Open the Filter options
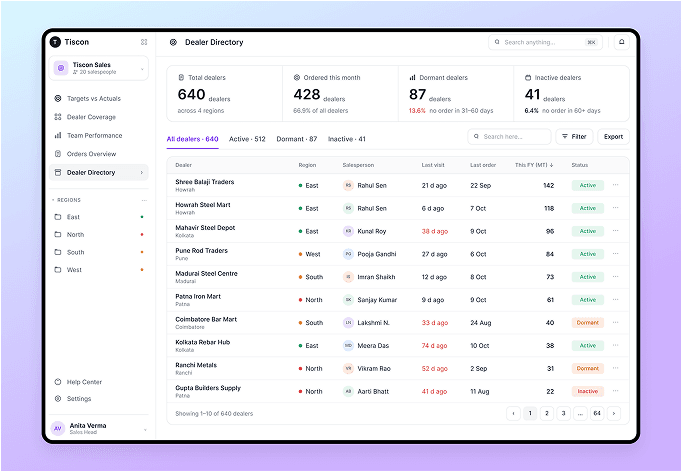This screenshot has height=472, width=682. [574, 137]
